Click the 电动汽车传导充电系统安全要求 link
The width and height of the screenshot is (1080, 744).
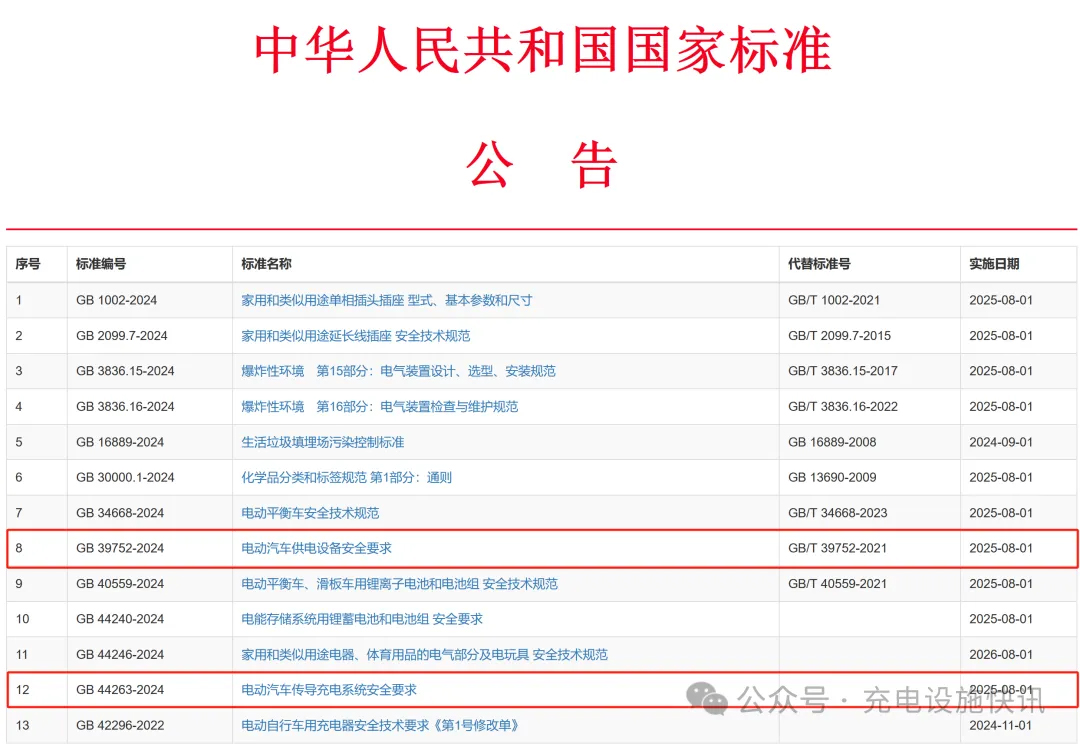[329, 690]
